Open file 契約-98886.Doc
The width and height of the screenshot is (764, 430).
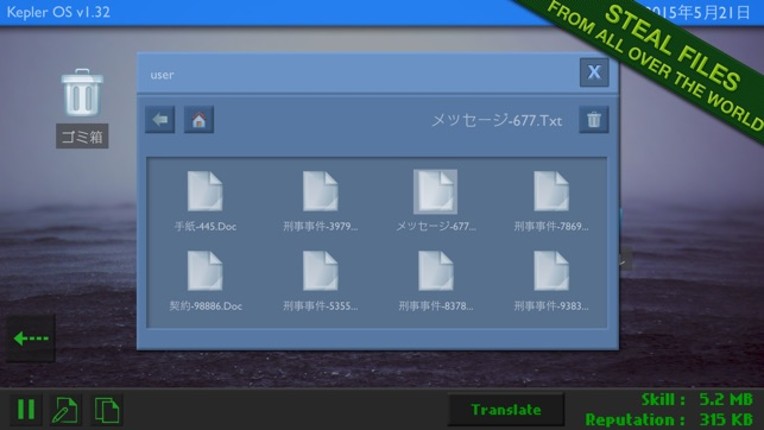point(205,281)
